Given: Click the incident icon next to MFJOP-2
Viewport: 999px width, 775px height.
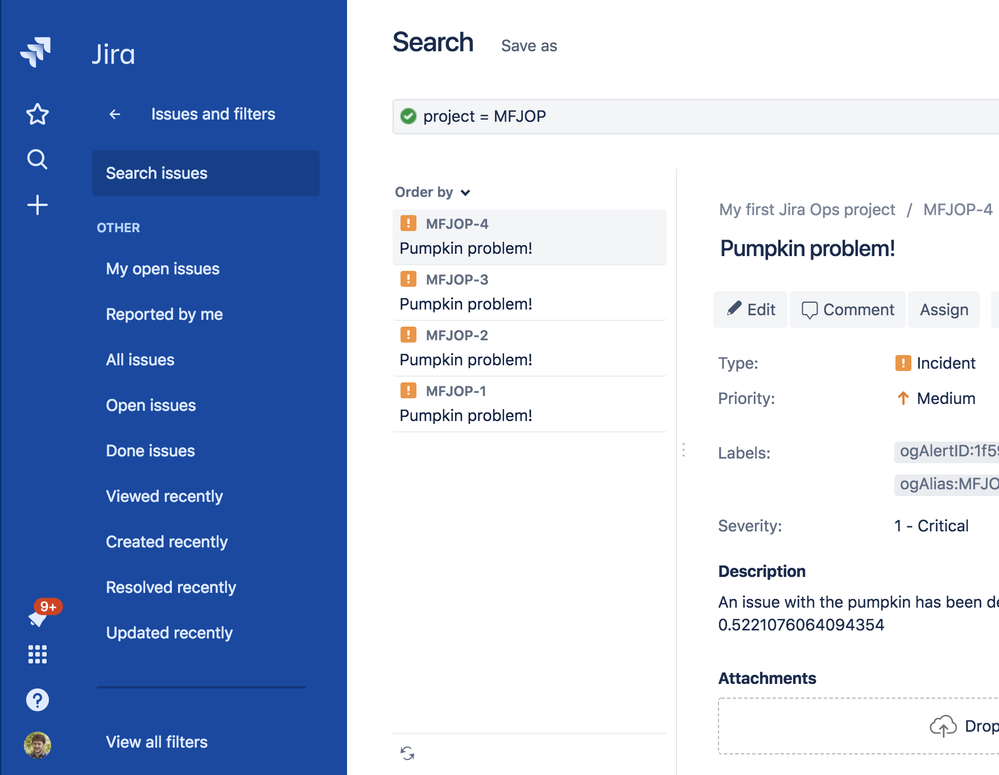Looking at the screenshot, I should [x=408, y=335].
